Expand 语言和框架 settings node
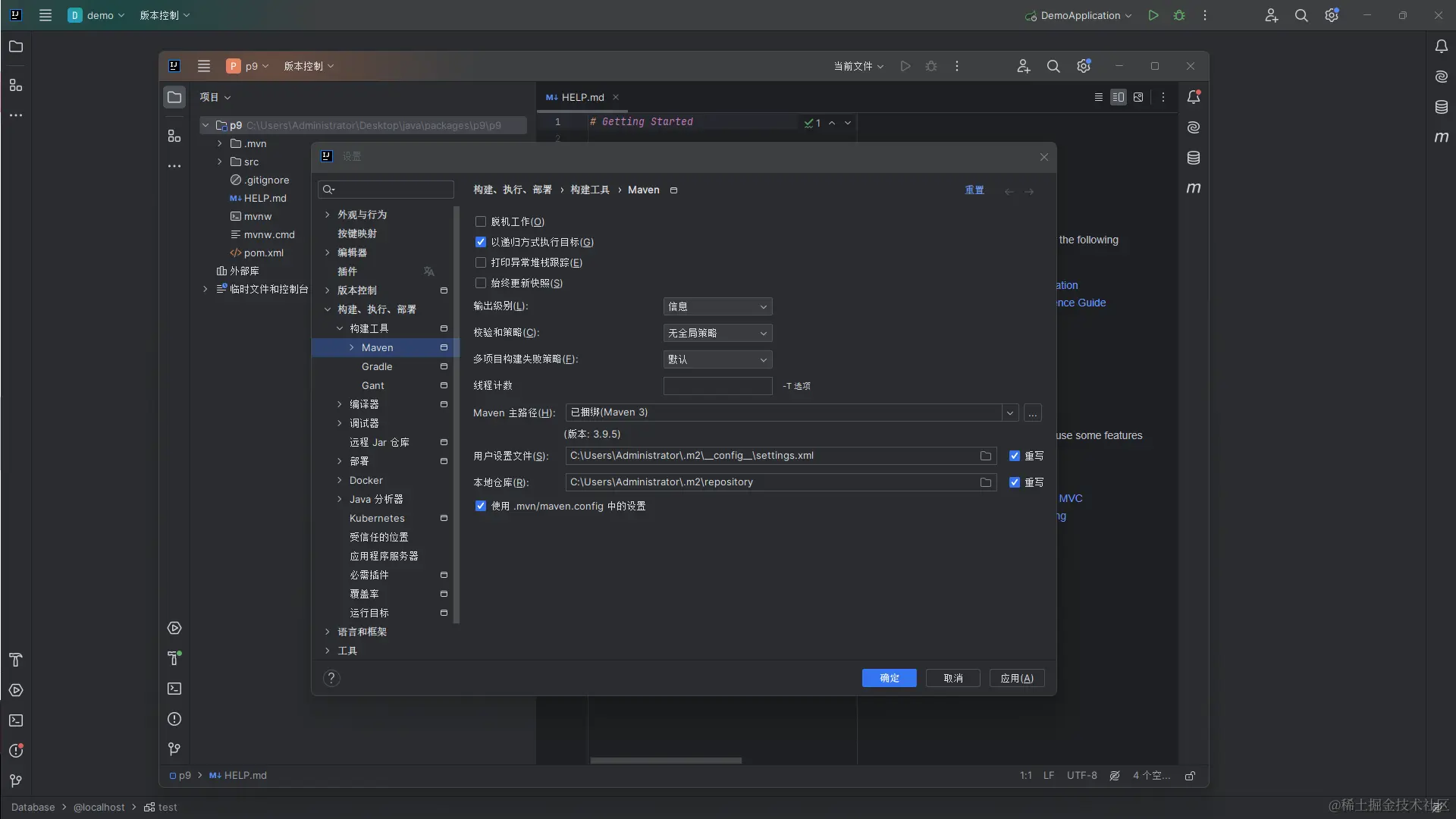 (328, 632)
